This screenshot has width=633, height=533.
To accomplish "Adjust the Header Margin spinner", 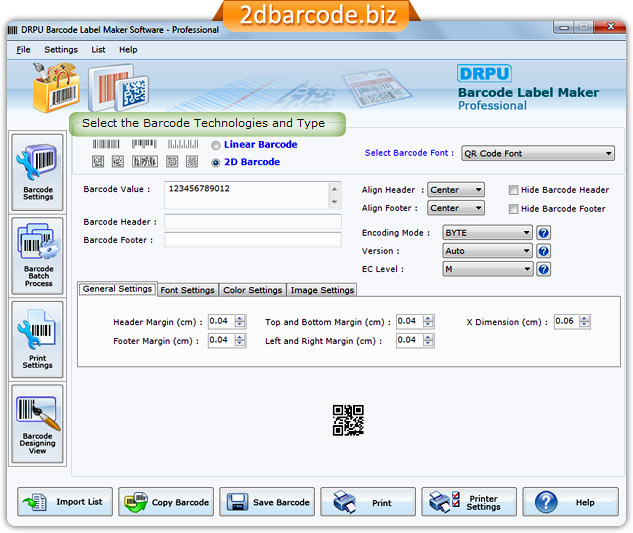I will click(240, 321).
